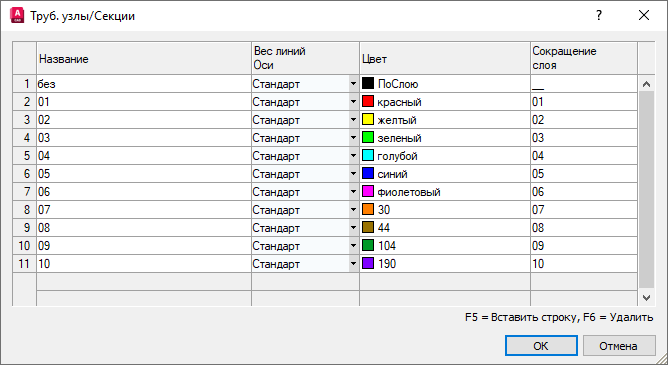Click the purple color 190 swatch
This screenshot has width=668, height=365.
tap(368, 263)
